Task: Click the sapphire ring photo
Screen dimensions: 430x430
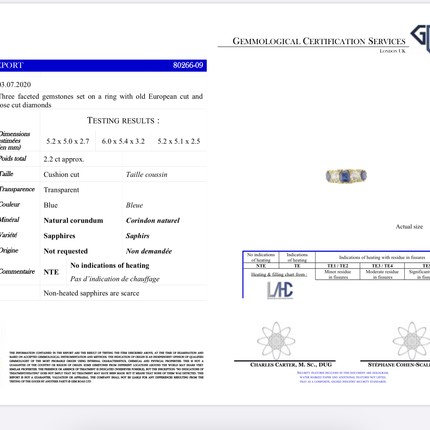Action: 346,176
